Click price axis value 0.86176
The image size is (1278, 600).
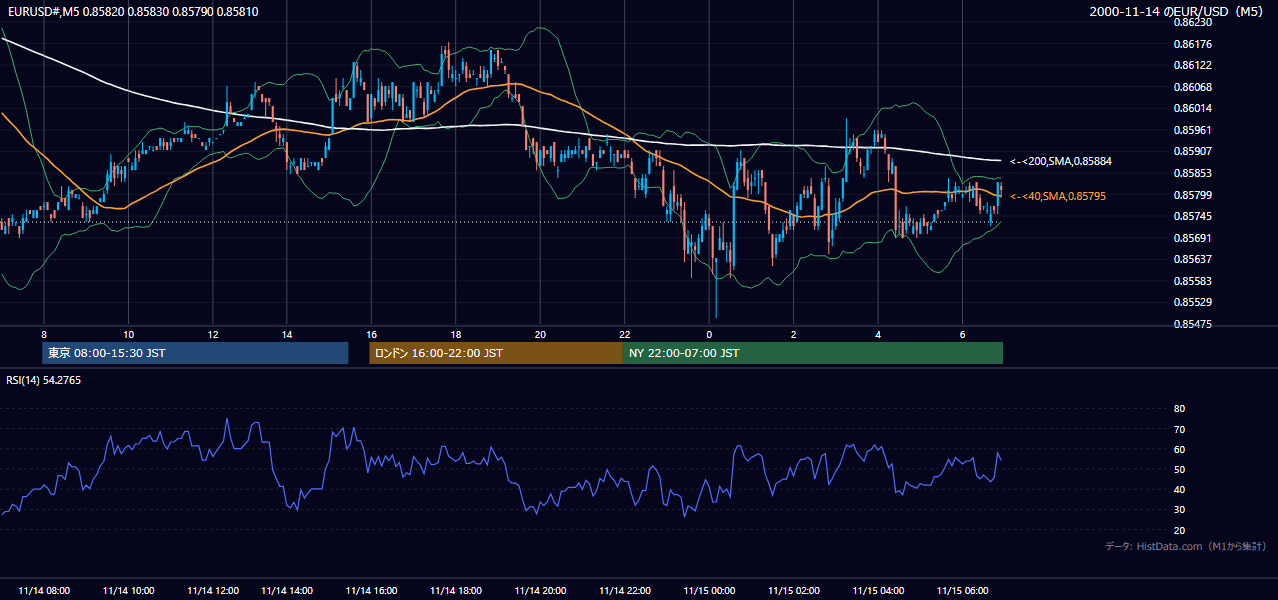pos(1192,44)
